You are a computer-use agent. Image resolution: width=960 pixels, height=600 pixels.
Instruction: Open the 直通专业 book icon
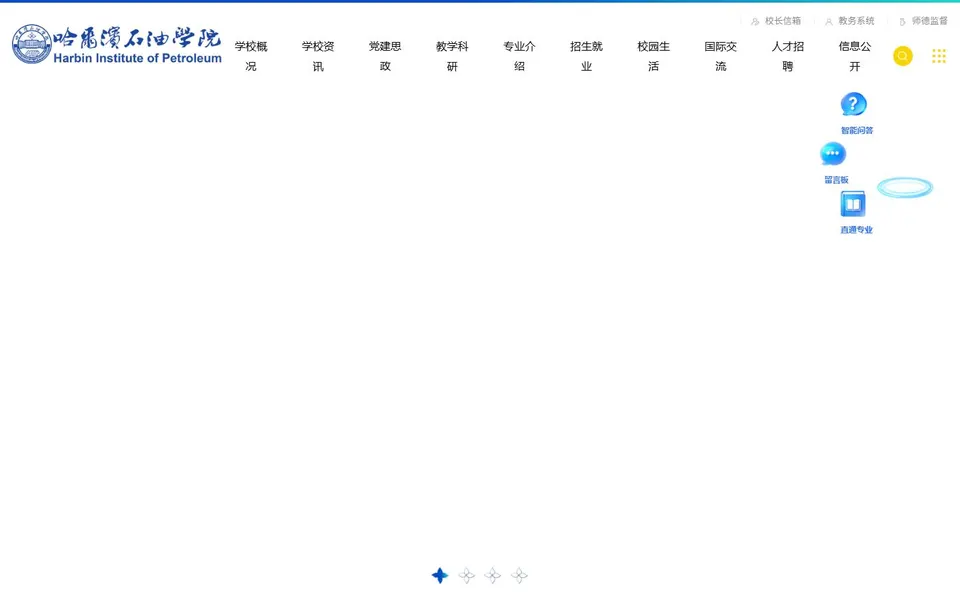click(853, 204)
